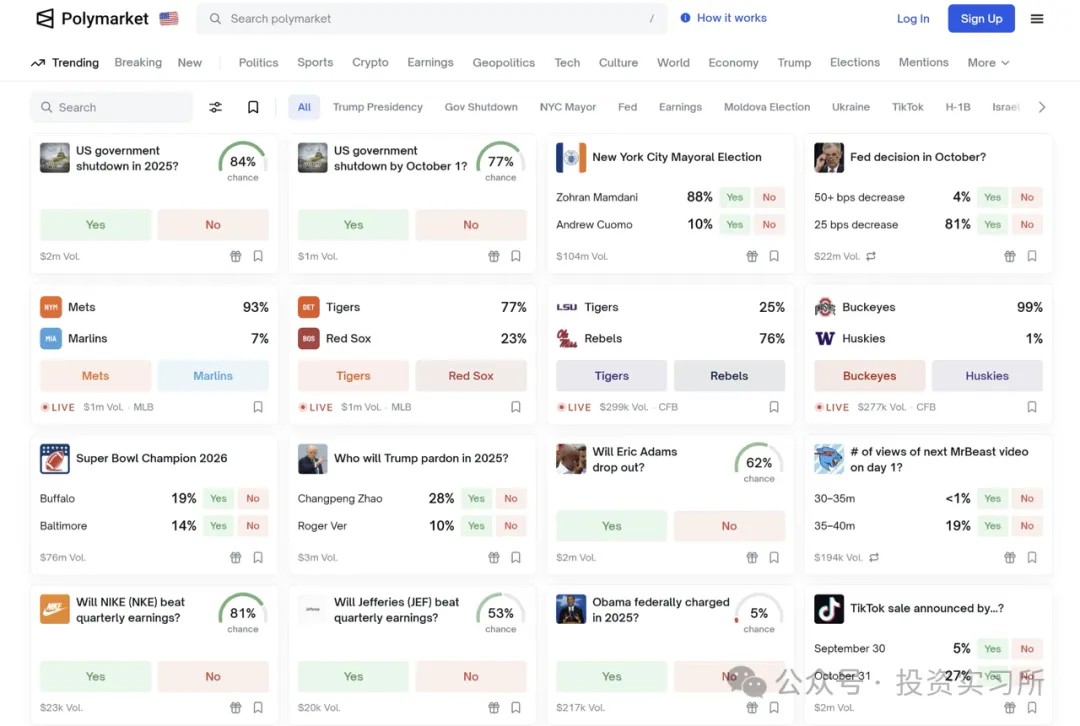The image size is (1080, 726).
Task: Expand the More categories dropdown
Action: pos(988,62)
